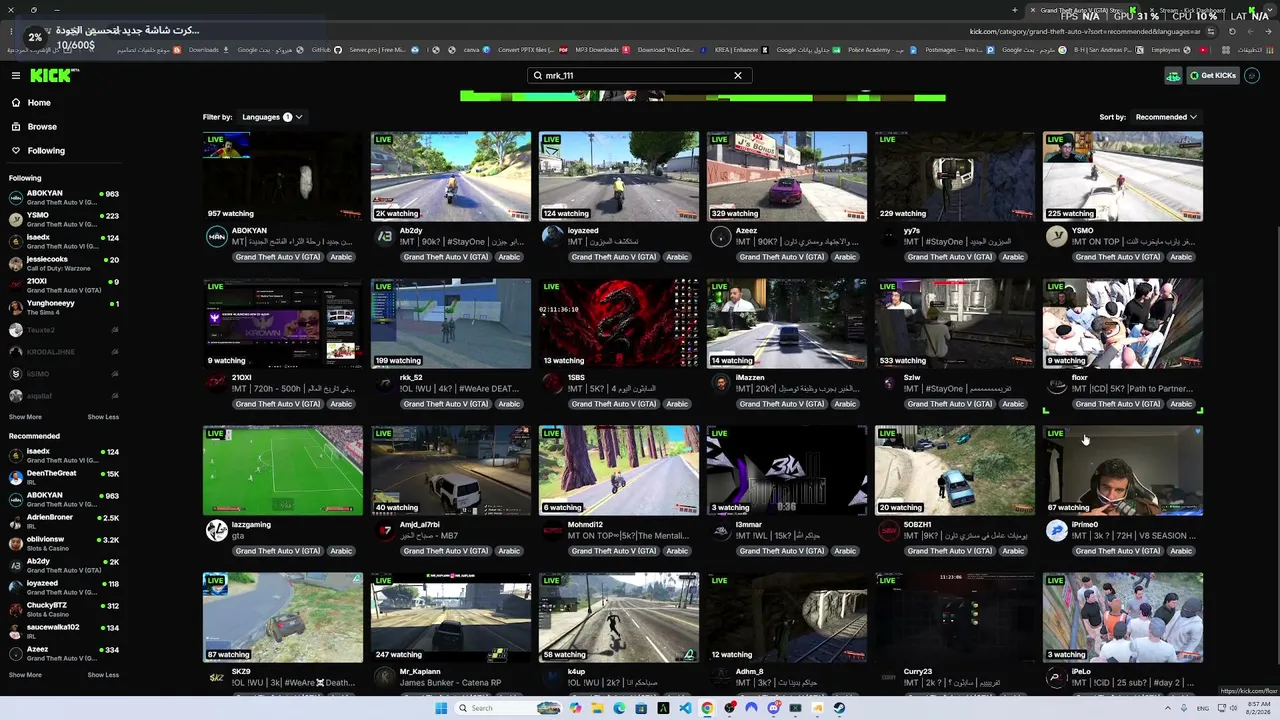1280x720 pixels.
Task: Click the Azeez avatar under its stream card
Action: coord(720,236)
